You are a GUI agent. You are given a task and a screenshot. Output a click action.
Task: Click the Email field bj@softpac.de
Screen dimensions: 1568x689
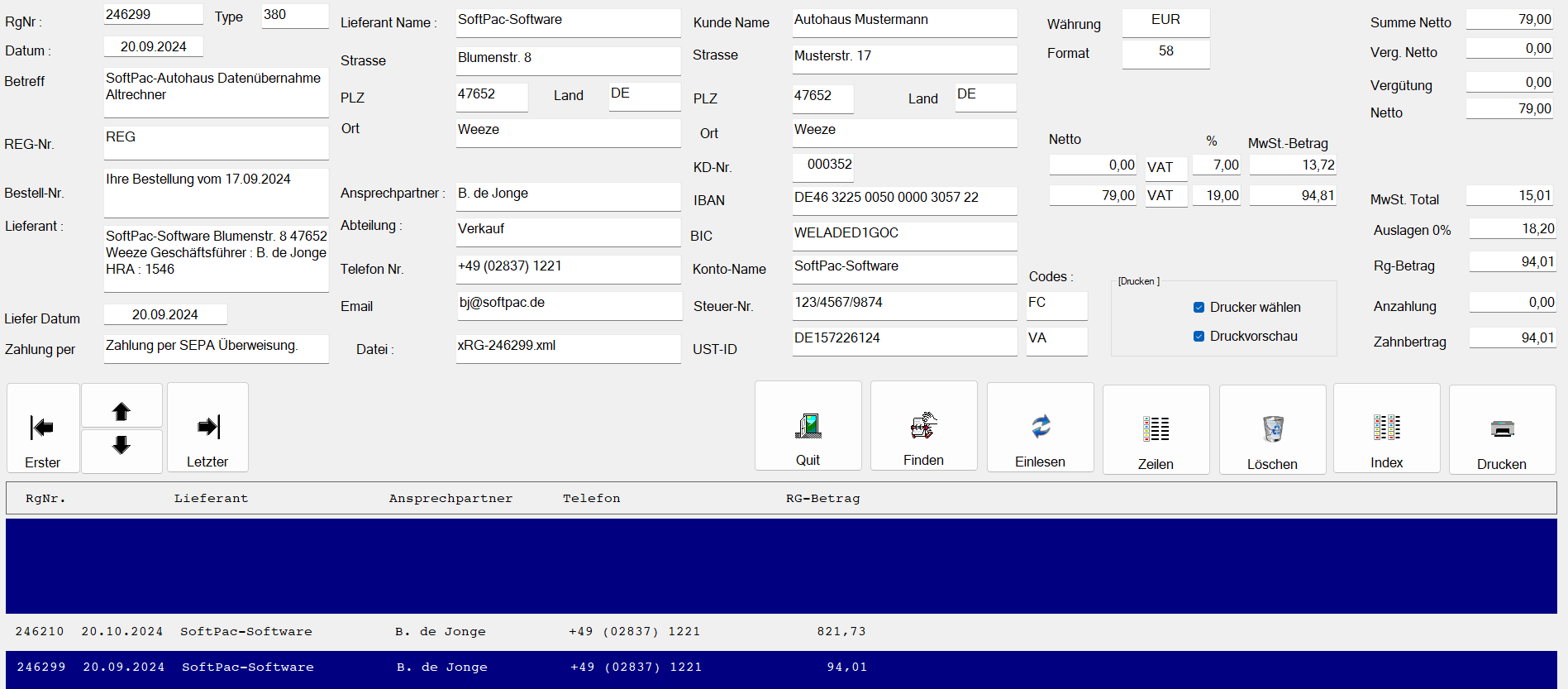tap(569, 306)
